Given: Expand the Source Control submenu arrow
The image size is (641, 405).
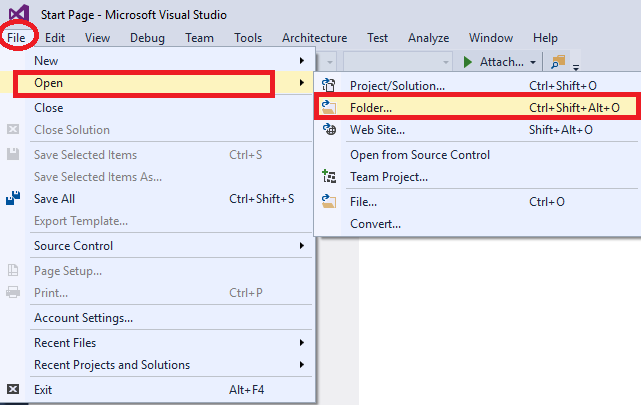Looking at the screenshot, I should pos(302,246).
